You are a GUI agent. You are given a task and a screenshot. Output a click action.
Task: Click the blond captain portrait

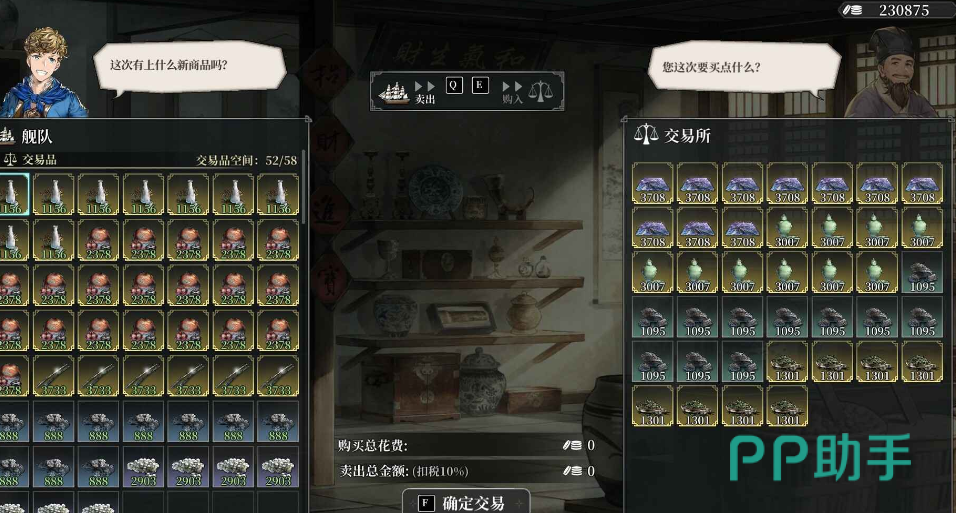click(x=44, y=72)
